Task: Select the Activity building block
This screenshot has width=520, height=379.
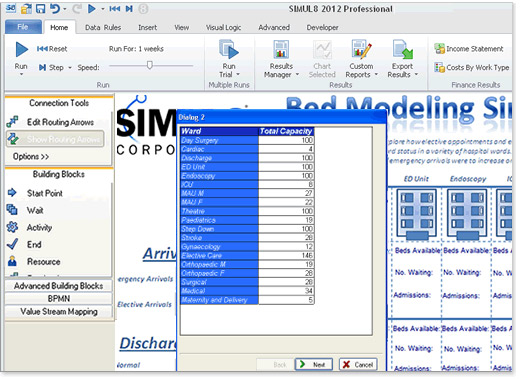Action: point(30,228)
